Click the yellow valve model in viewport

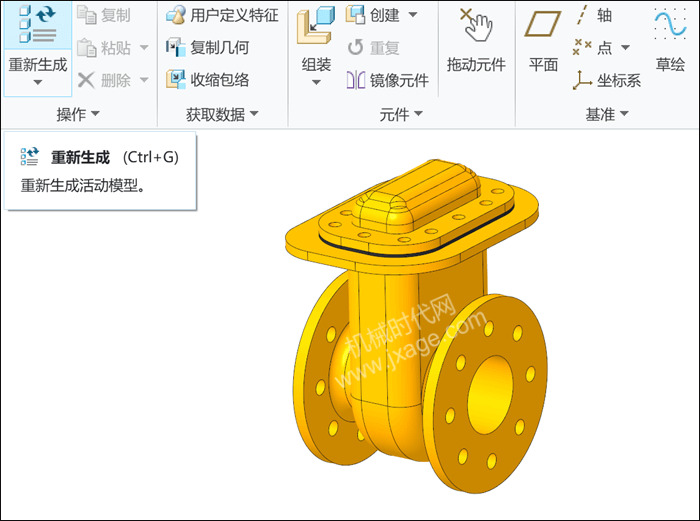point(415,326)
